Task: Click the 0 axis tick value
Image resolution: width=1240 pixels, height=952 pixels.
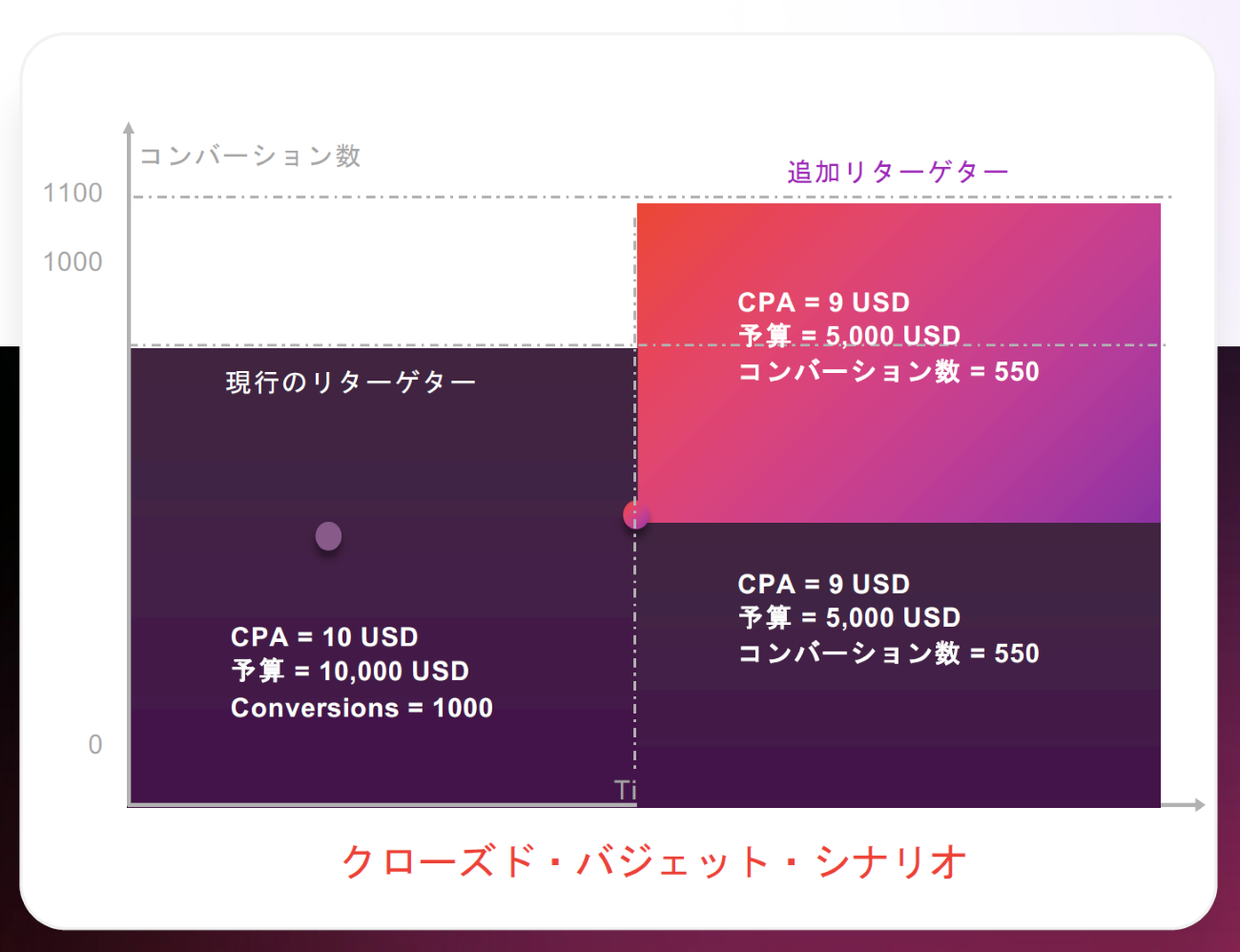Action: tap(95, 744)
